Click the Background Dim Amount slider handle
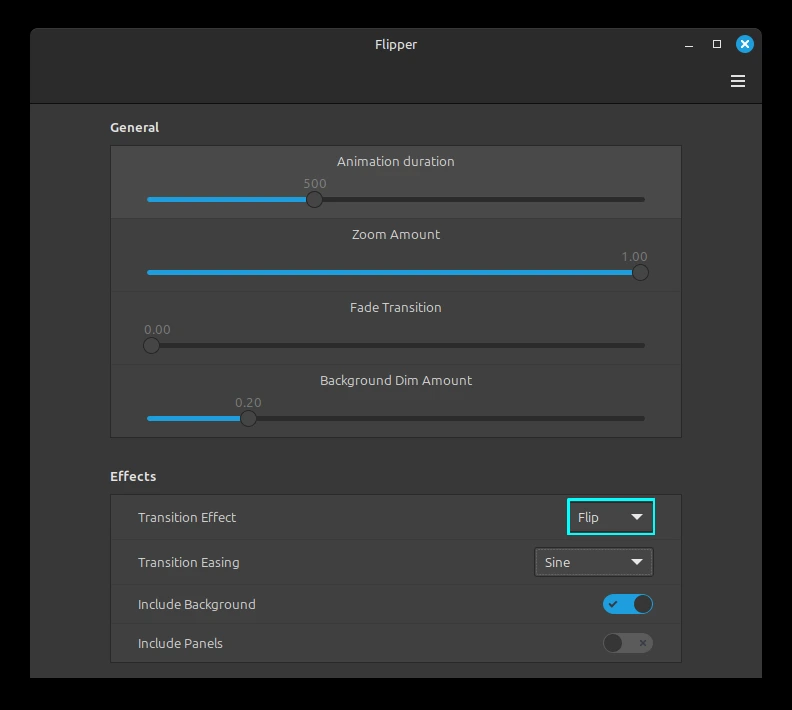Image resolution: width=792 pixels, height=710 pixels. click(248, 418)
